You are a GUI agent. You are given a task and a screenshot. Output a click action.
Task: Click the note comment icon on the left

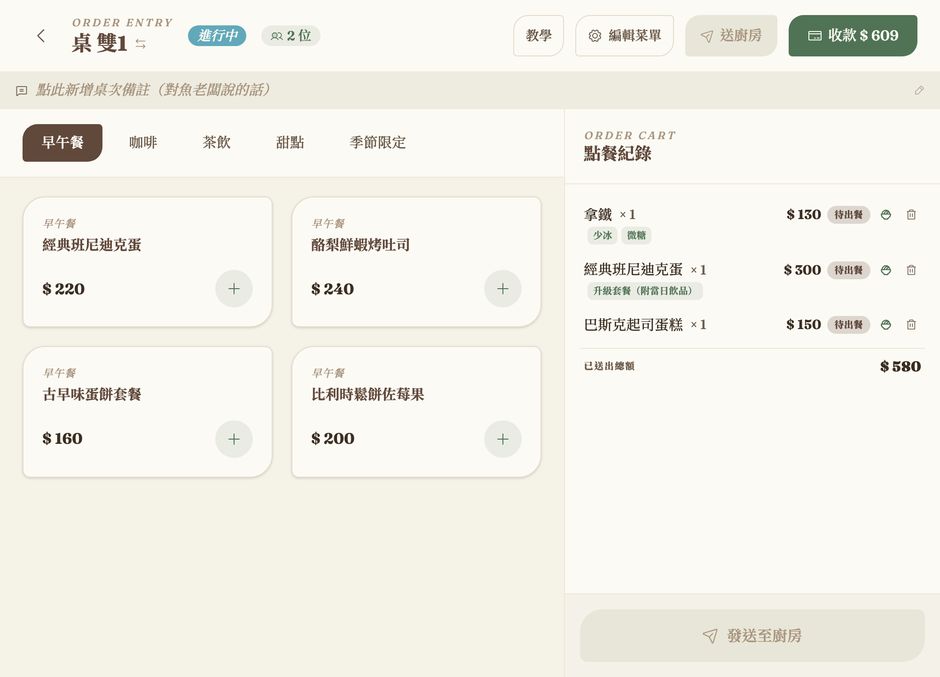[22, 91]
